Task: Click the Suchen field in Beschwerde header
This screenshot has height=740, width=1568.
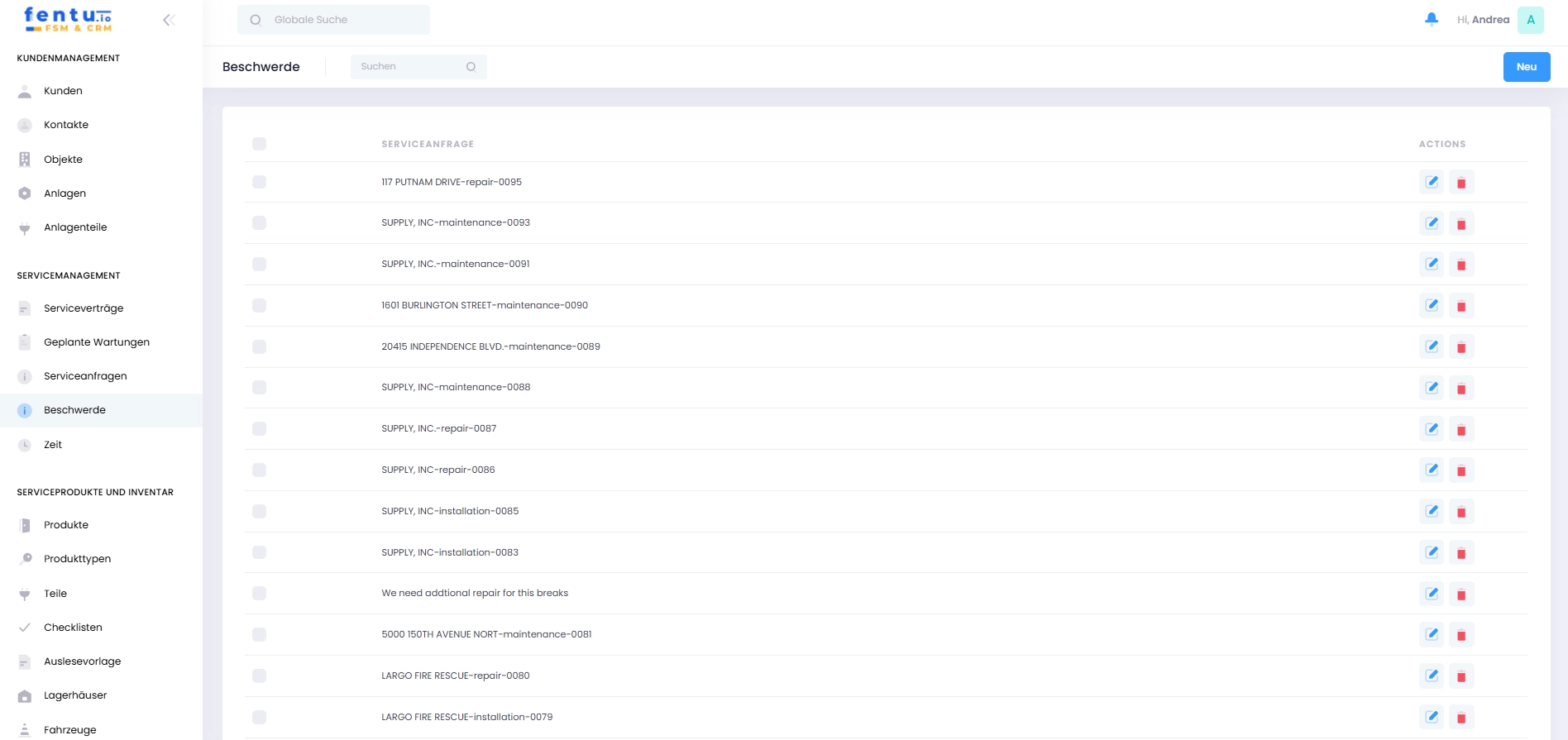Action: point(411,66)
